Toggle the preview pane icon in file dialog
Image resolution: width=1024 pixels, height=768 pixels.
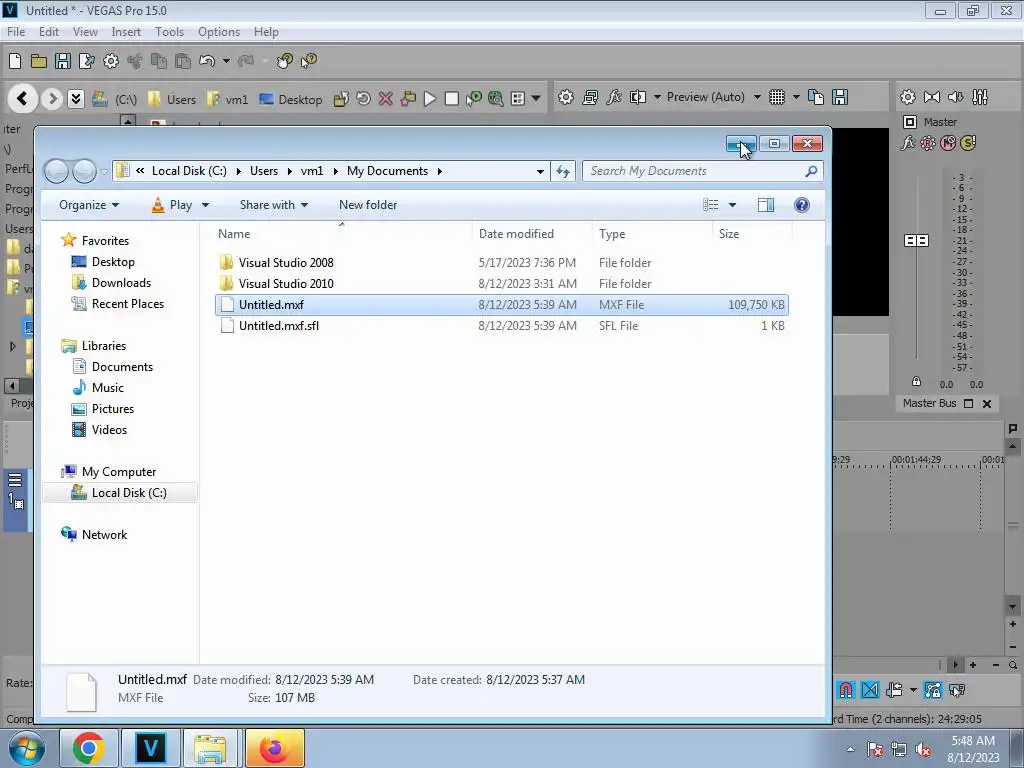765,205
